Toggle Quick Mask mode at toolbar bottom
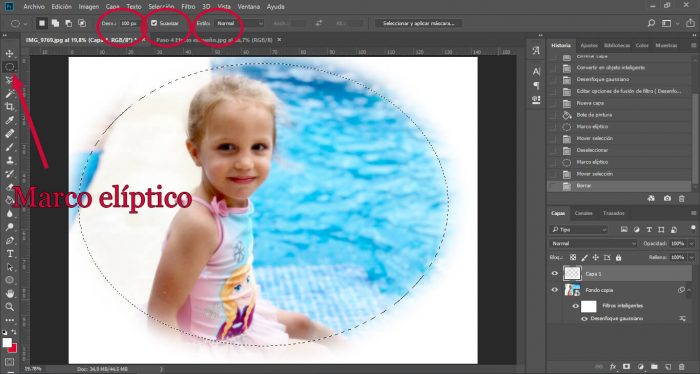The width and height of the screenshot is (700, 374). pyautogui.click(x=9, y=362)
